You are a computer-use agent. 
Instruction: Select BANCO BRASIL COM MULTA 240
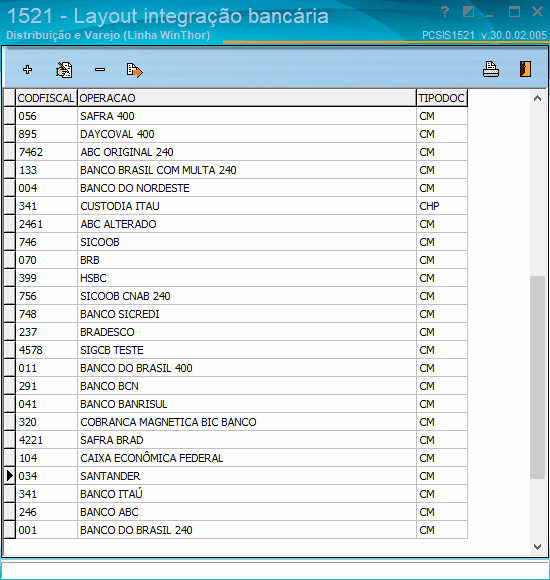(x=247, y=170)
